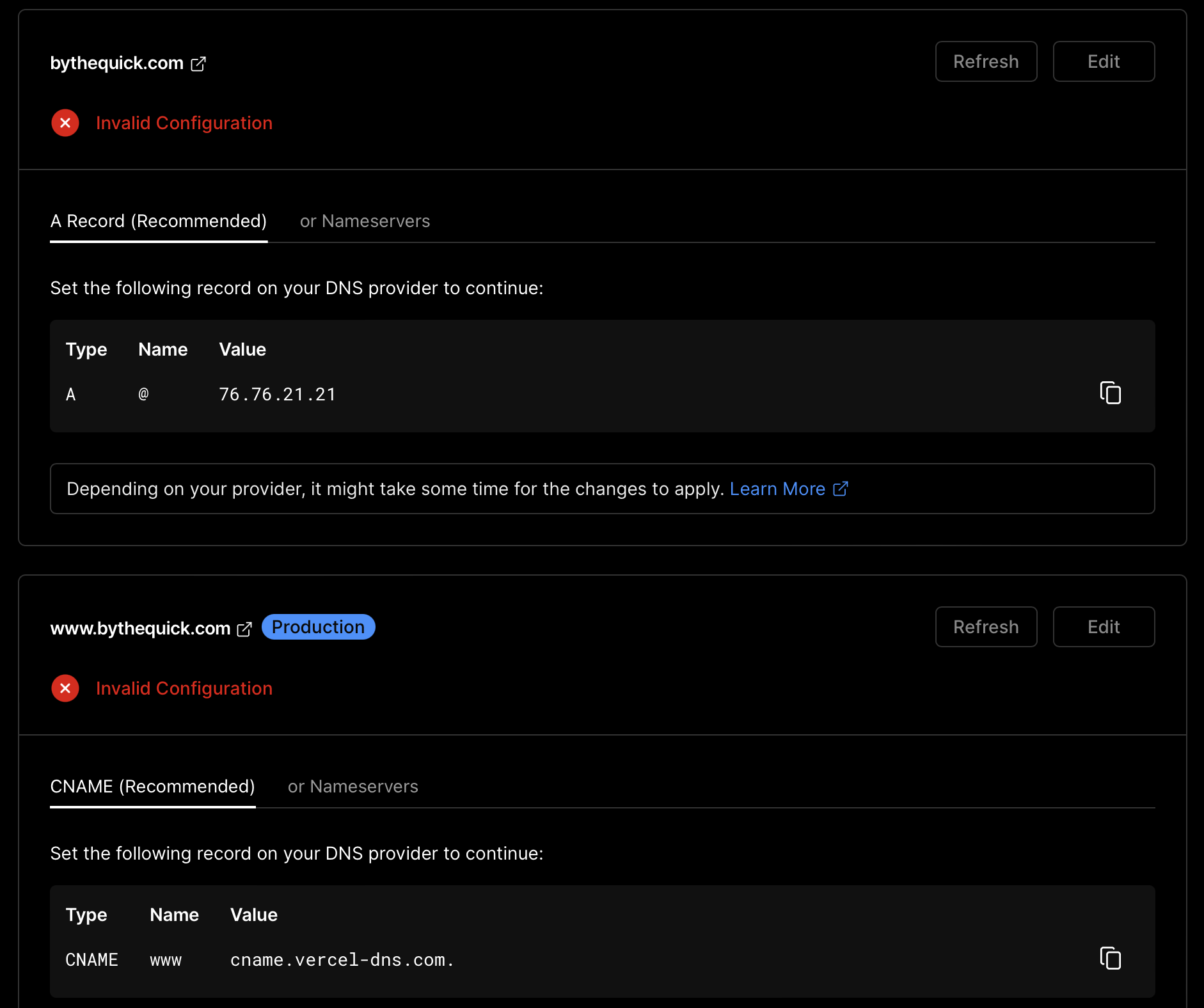
Task: Click the red error icon for bythequick.com
Action: [x=65, y=123]
